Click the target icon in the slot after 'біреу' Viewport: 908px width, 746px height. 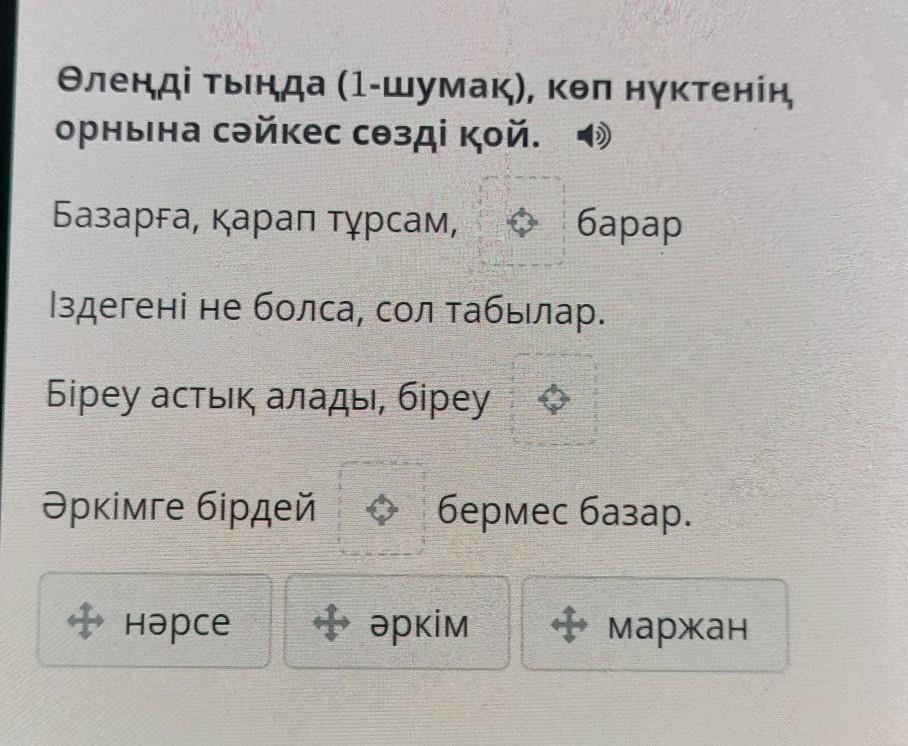[553, 401]
